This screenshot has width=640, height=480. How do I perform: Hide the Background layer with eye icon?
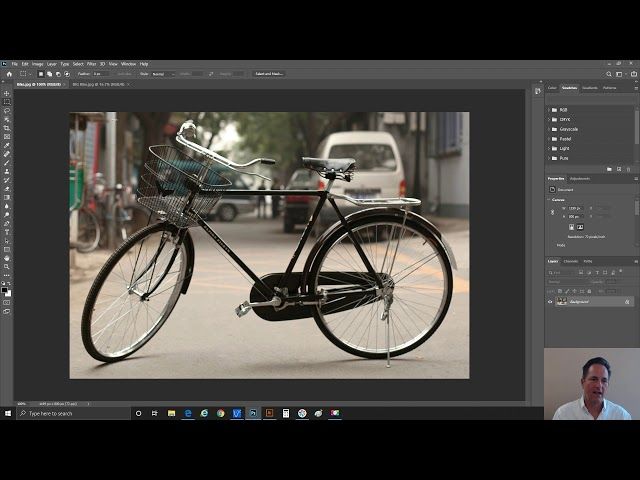pyautogui.click(x=549, y=301)
